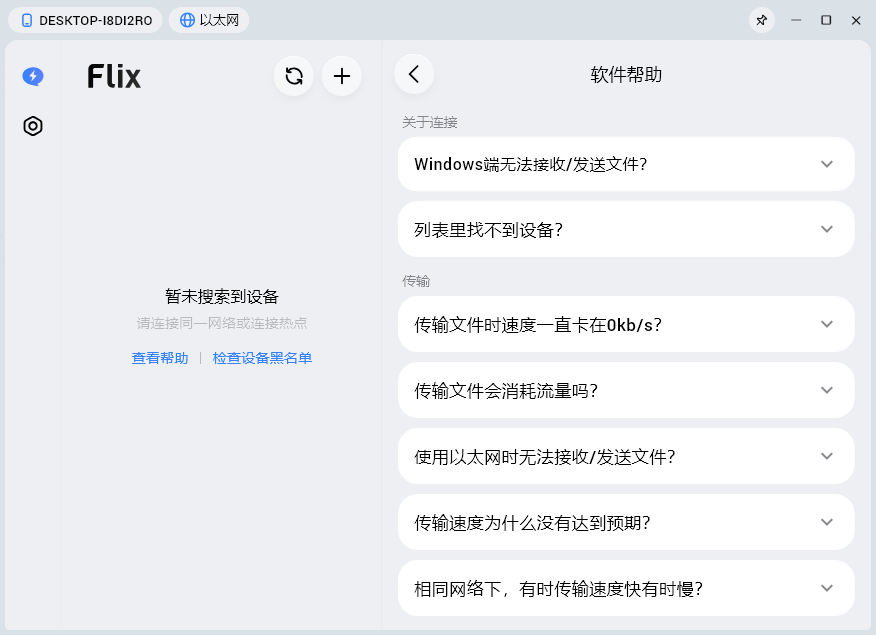The height and width of the screenshot is (635, 876).
Task: Click the 请连接同一网络或连接热点 hint
Action: [222, 323]
